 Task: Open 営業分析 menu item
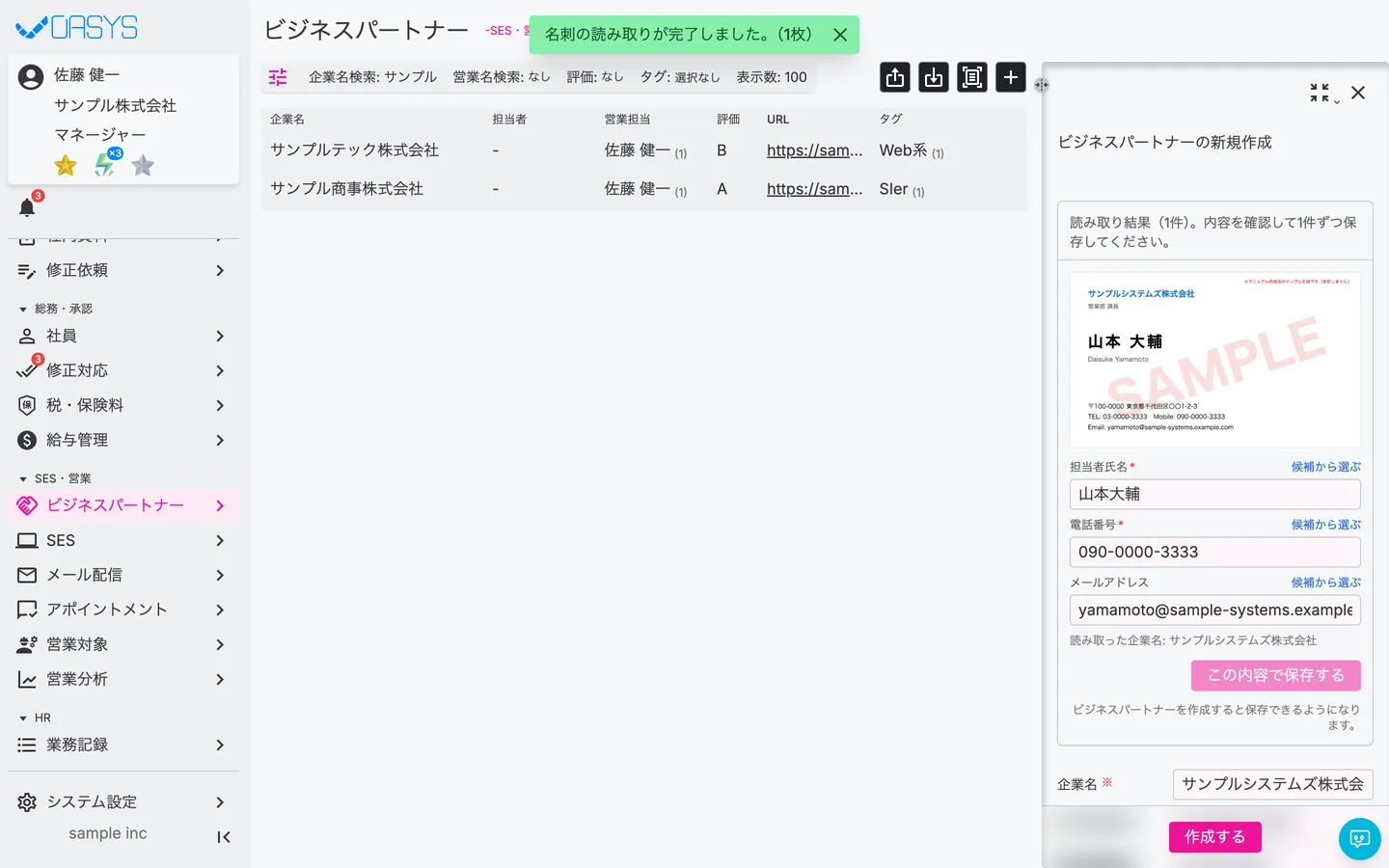123,679
